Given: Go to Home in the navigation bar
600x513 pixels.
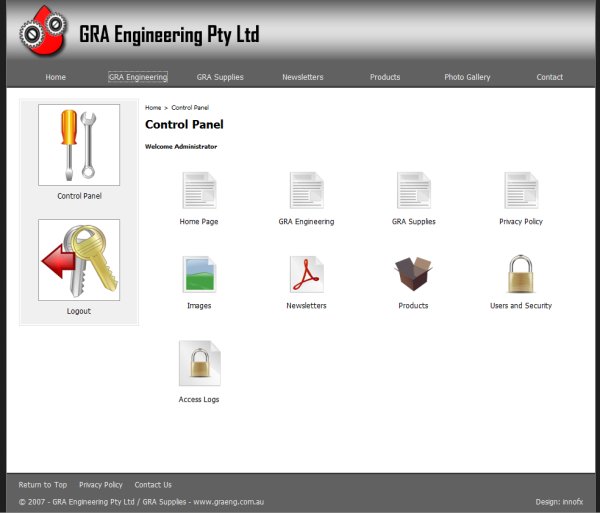Looking at the screenshot, I should pos(55,77).
